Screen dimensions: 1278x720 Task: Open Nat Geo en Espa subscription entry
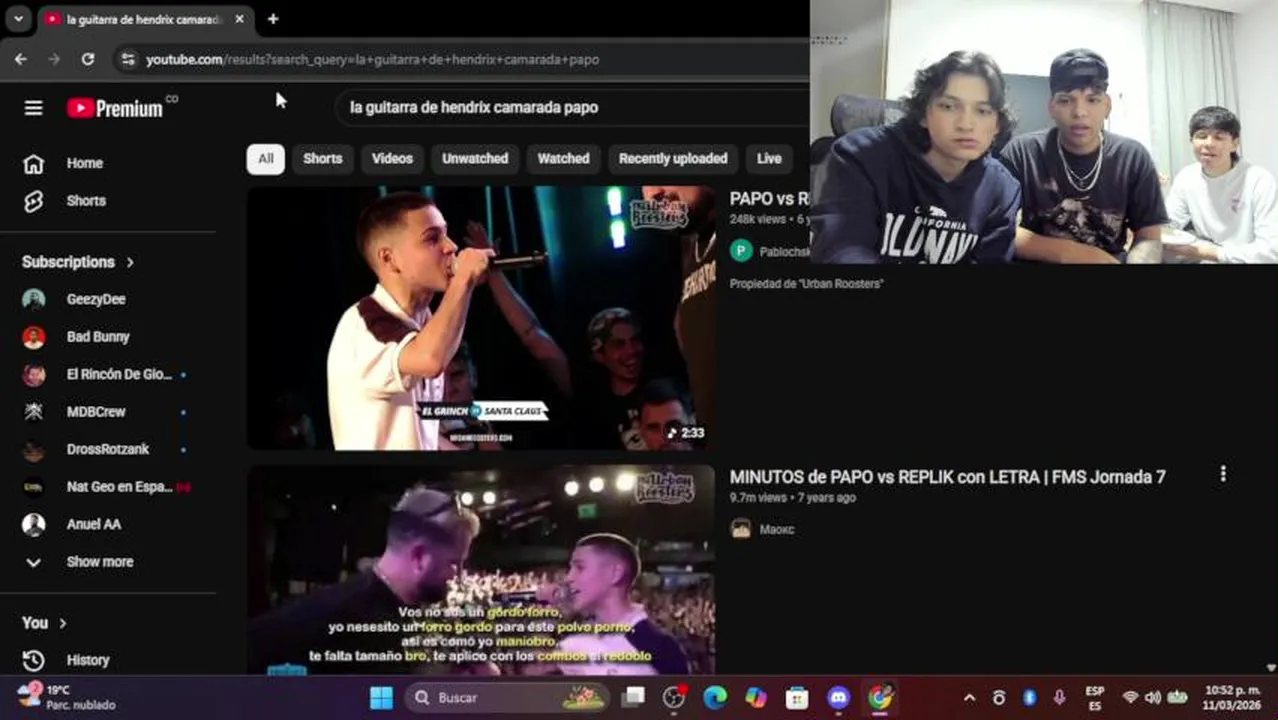tap(107, 487)
